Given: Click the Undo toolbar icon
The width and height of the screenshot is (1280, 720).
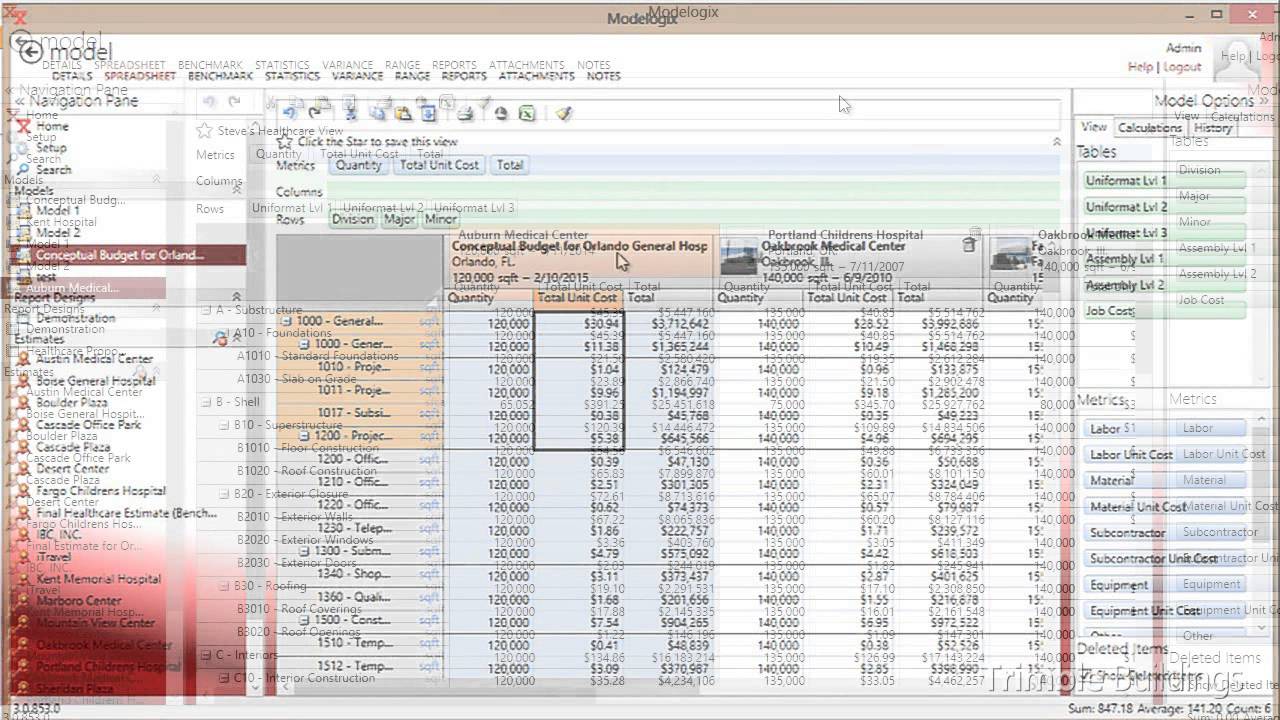Looking at the screenshot, I should pyautogui.click(x=289, y=113).
